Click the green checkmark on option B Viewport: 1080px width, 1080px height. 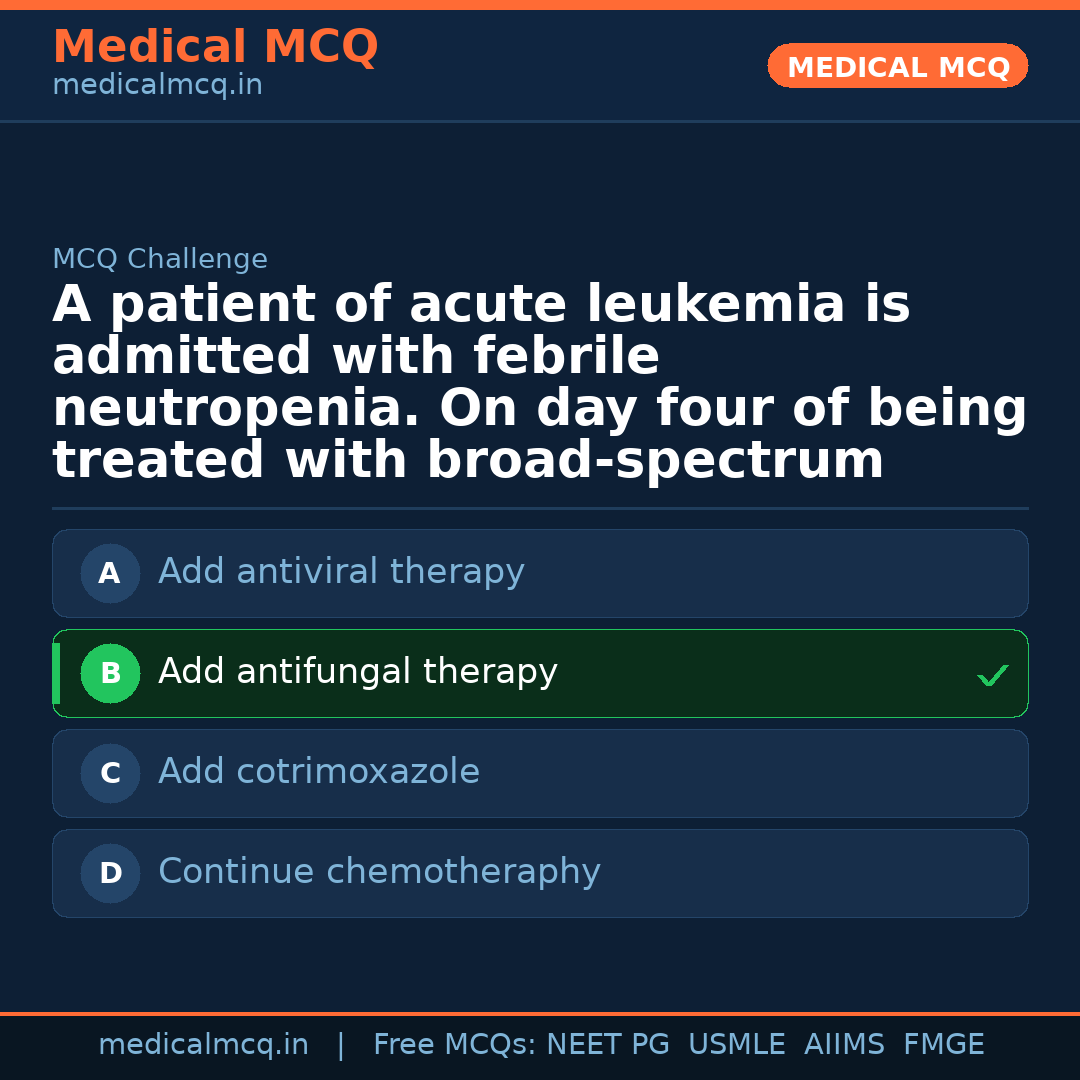tap(992, 676)
